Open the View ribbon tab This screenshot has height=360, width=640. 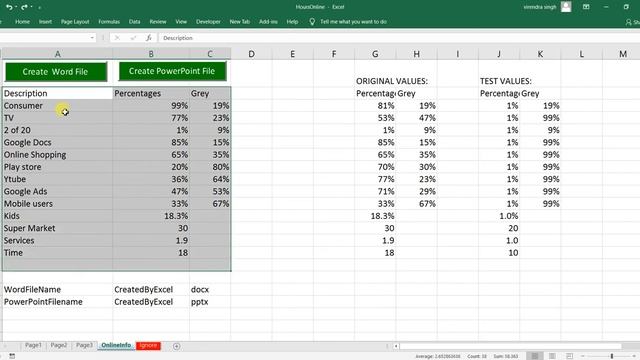[181, 22]
